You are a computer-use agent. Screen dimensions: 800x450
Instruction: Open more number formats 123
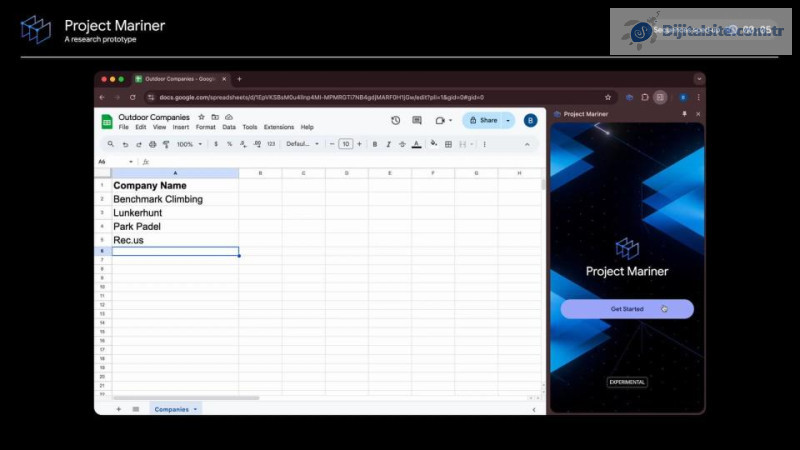click(x=271, y=144)
